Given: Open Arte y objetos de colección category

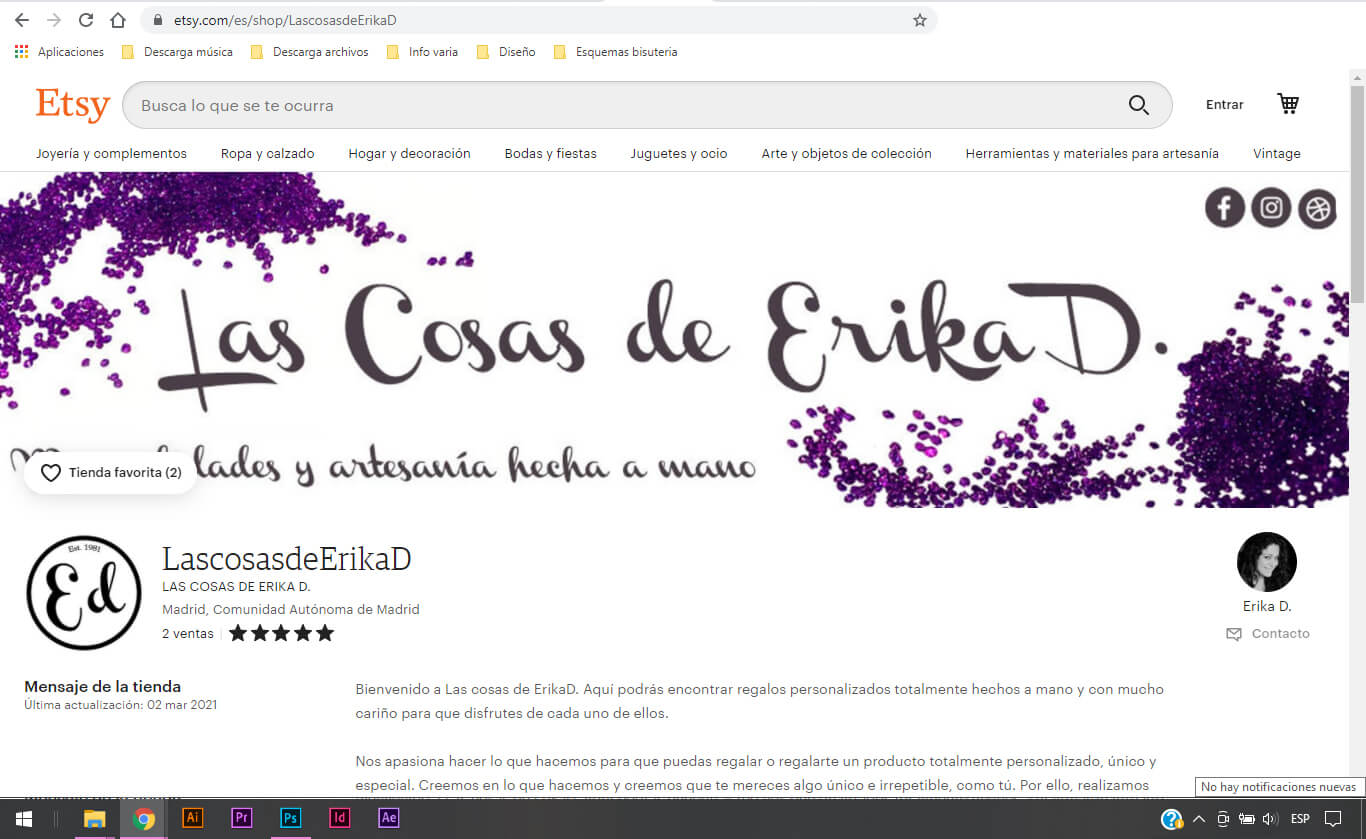Looking at the screenshot, I should point(847,153).
